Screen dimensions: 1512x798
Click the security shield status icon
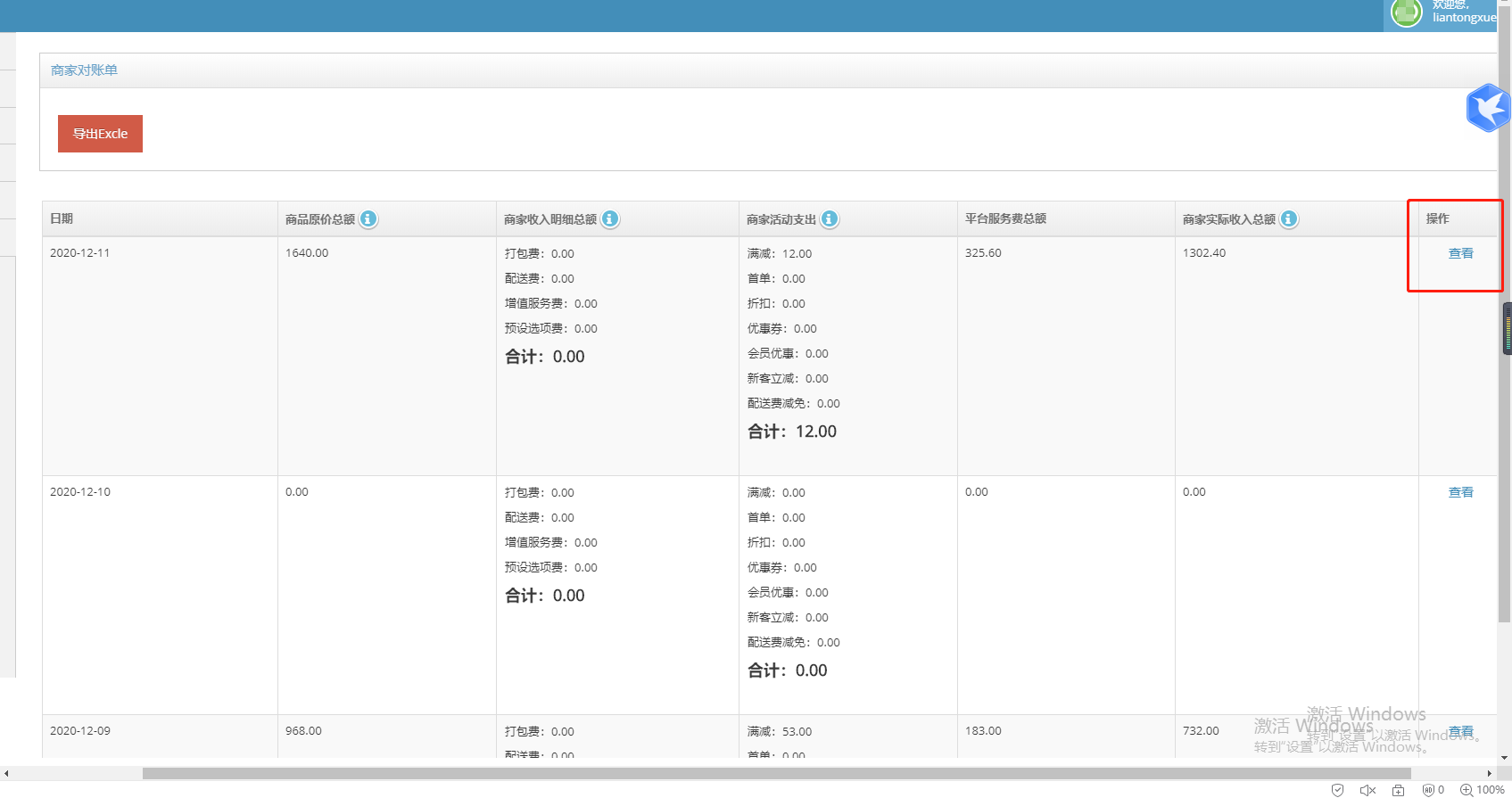coord(1337,790)
